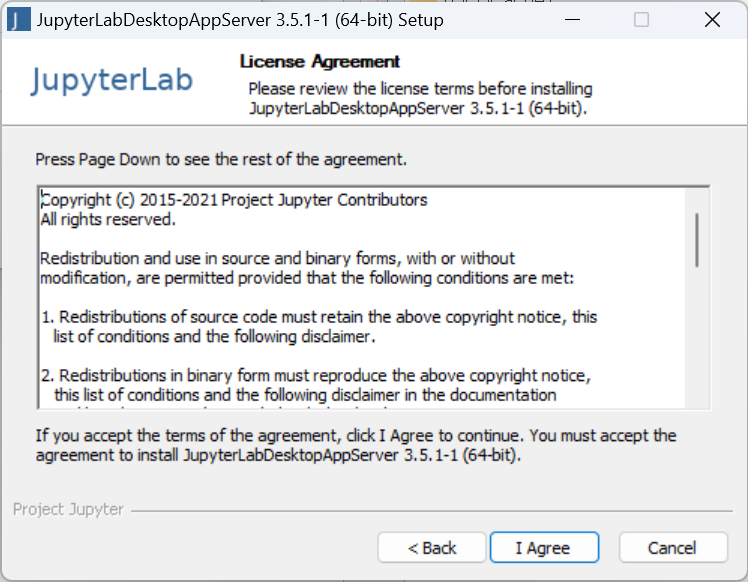Click scrollbar track below the thumb
Screen dimensions: 748x582
(697, 336)
